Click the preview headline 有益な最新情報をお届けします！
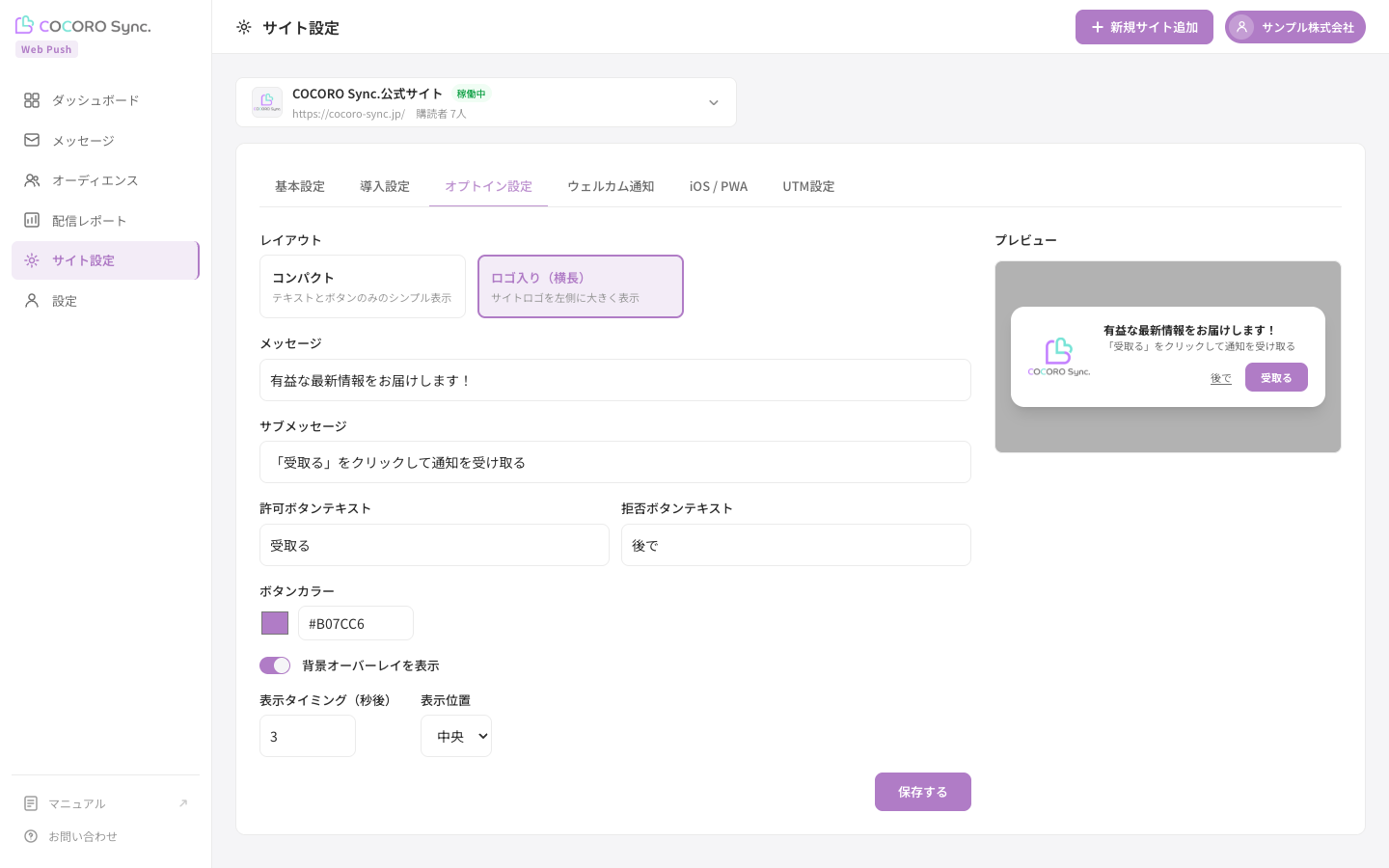 pos(1189,330)
